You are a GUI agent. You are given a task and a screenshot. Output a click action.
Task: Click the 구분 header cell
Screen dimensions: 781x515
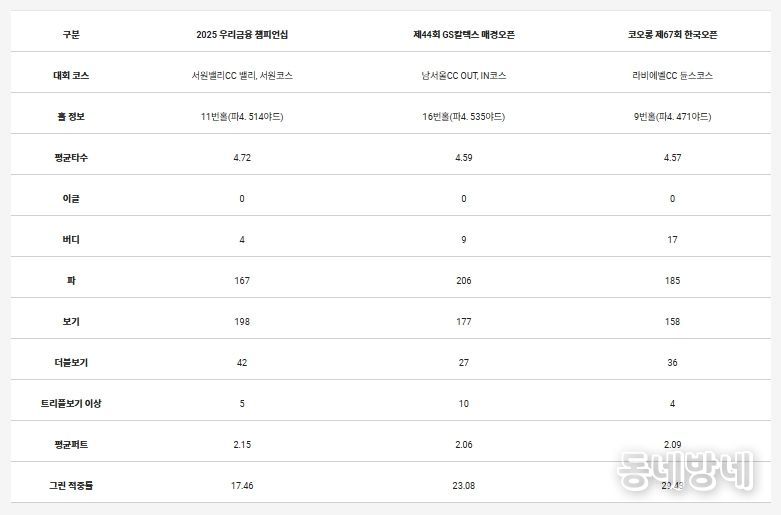click(x=70, y=34)
